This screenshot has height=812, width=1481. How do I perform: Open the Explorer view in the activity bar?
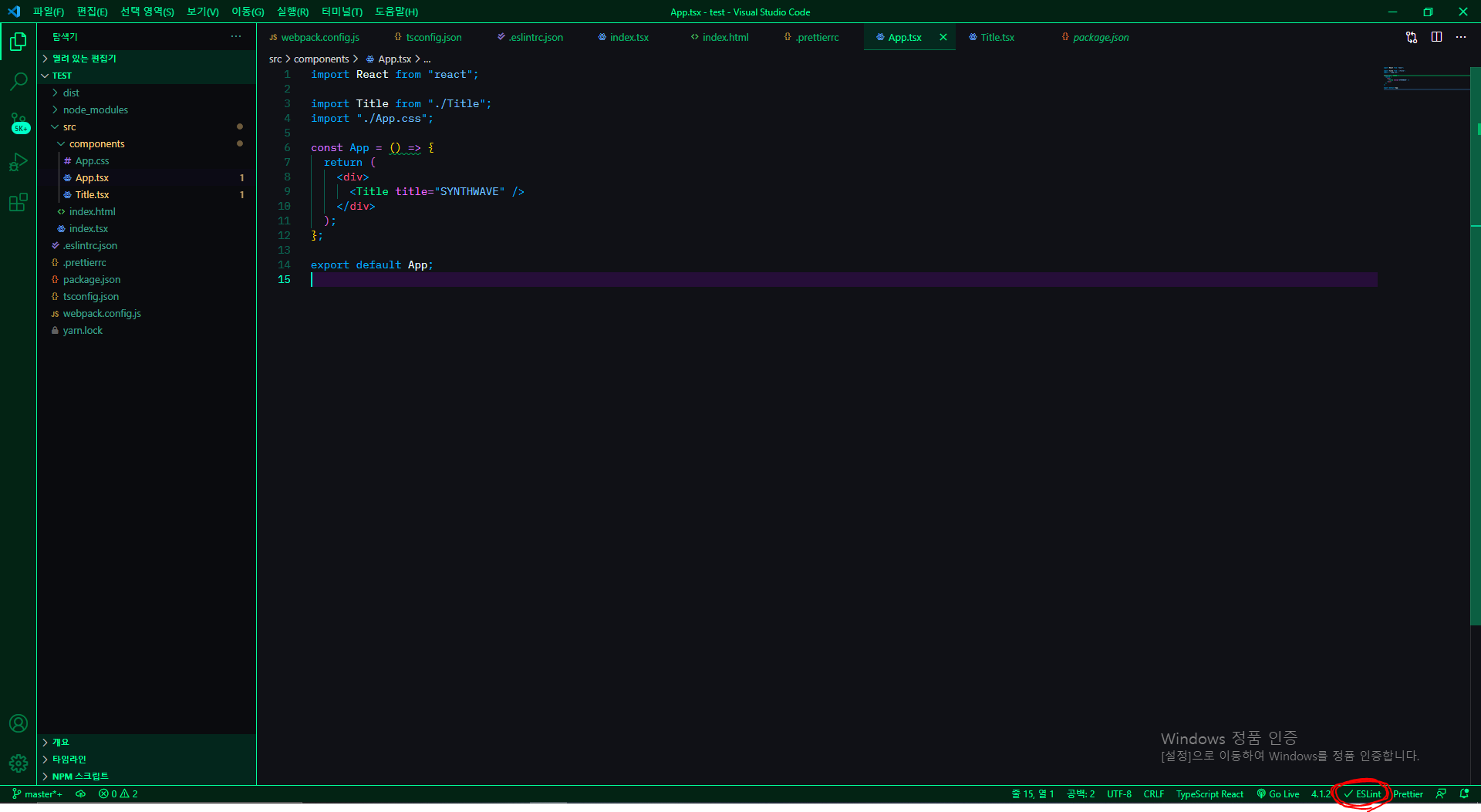click(x=18, y=42)
